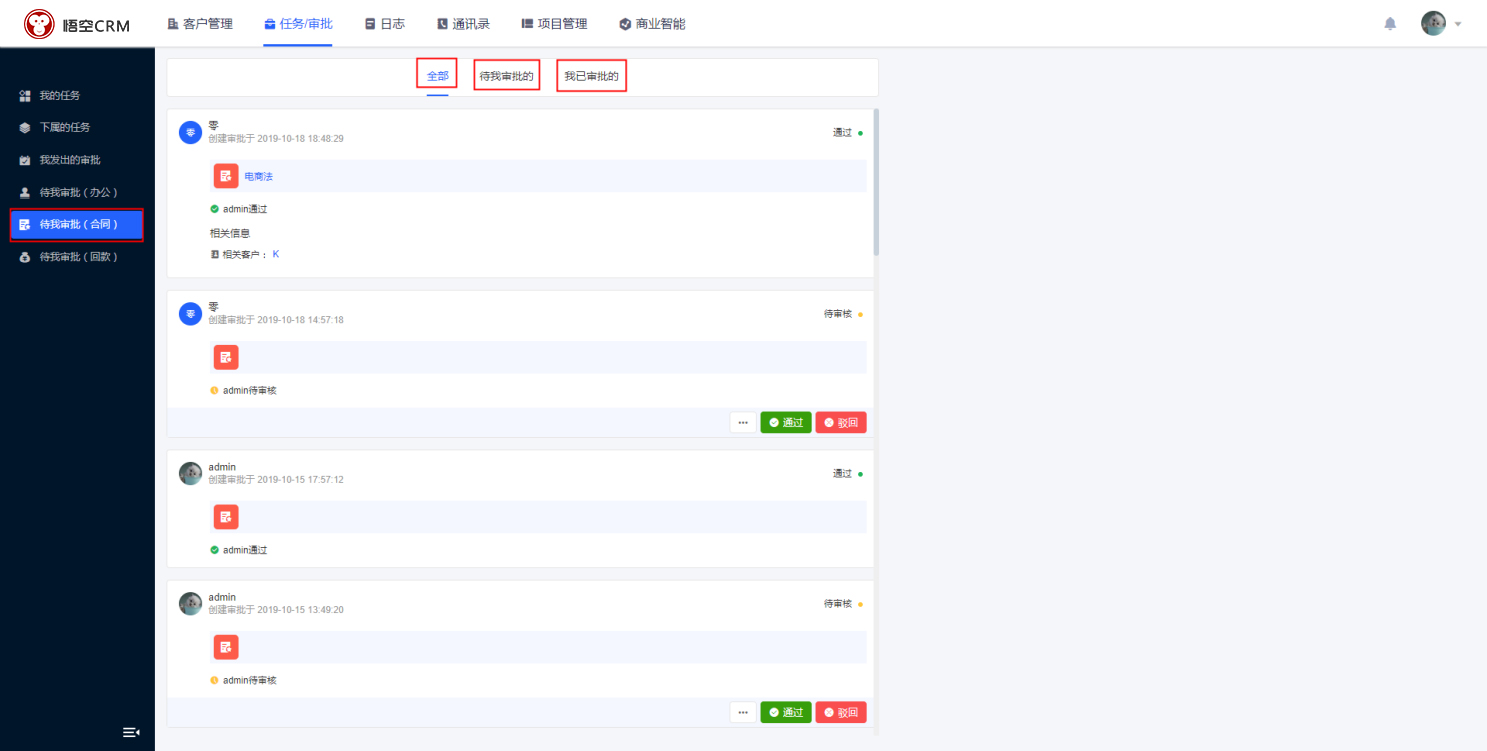The width and height of the screenshot is (1487, 751).
Task: Open 我发出的审批 in the sidebar
Action: (70, 160)
